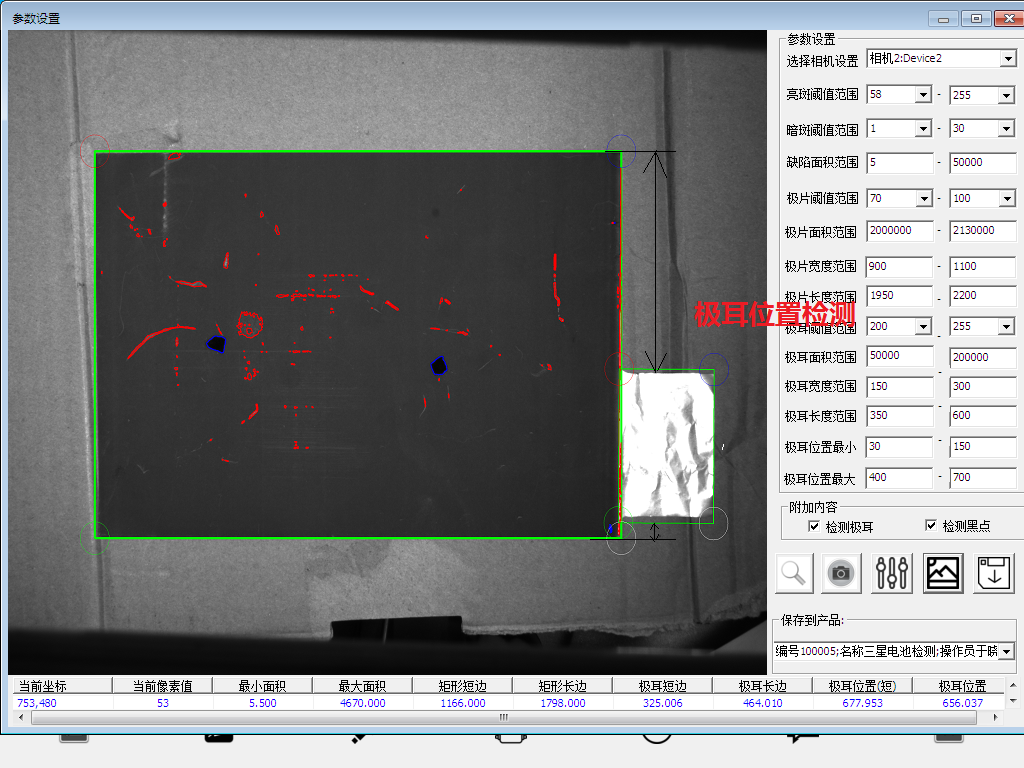Expand 暗斑阈值范围 maximum dropdown showing 30
Viewport: 1024px width, 768px height.
pyautogui.click(x=1006, y=129)
